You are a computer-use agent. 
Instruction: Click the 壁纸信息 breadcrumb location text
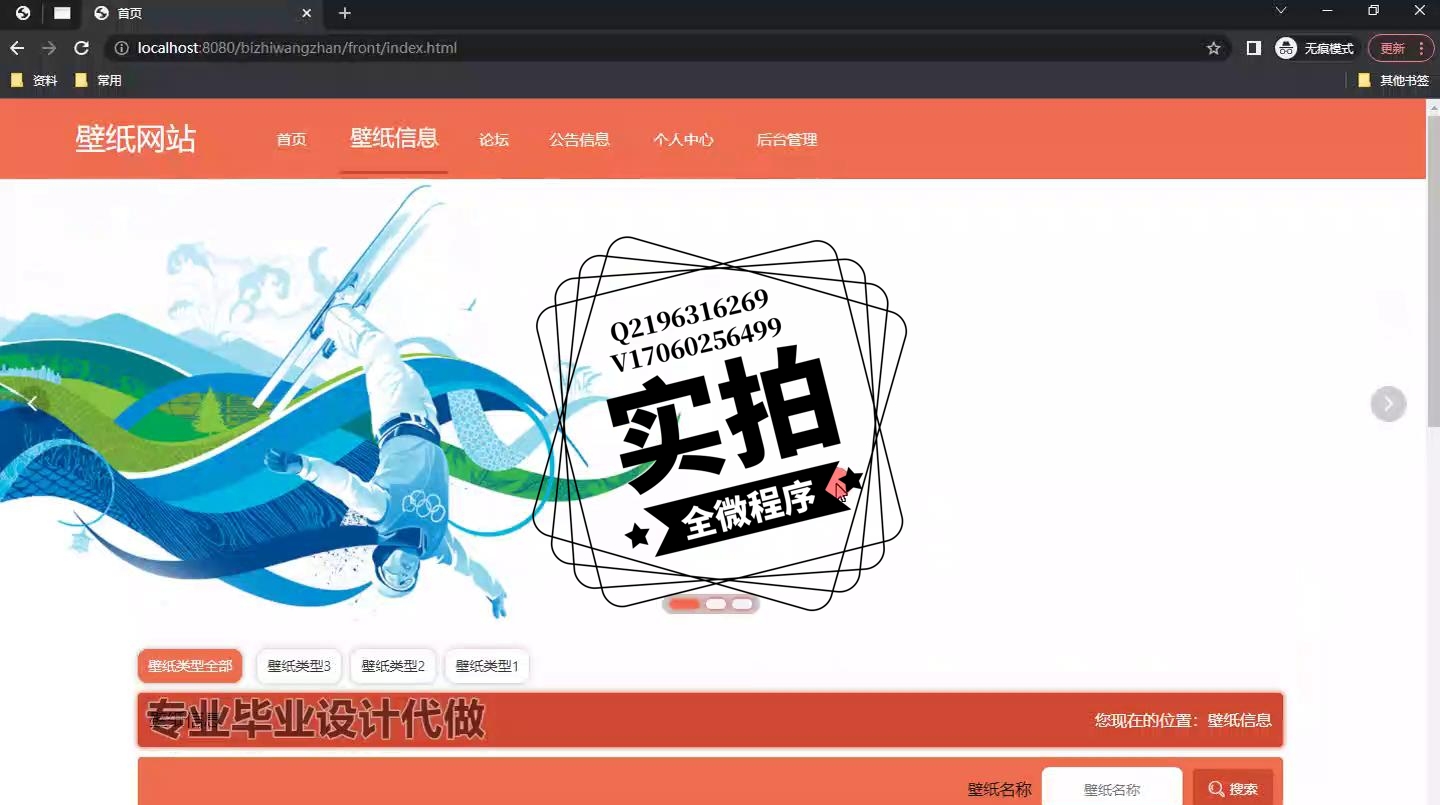click(1239, 720)
